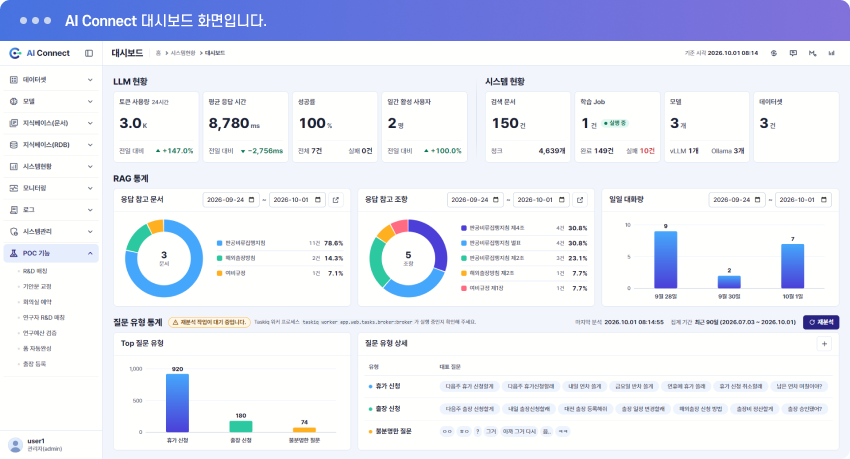Open the 회의실 예약 submenu item
This screenshot has width=850, height=459.
coord(37,302)
